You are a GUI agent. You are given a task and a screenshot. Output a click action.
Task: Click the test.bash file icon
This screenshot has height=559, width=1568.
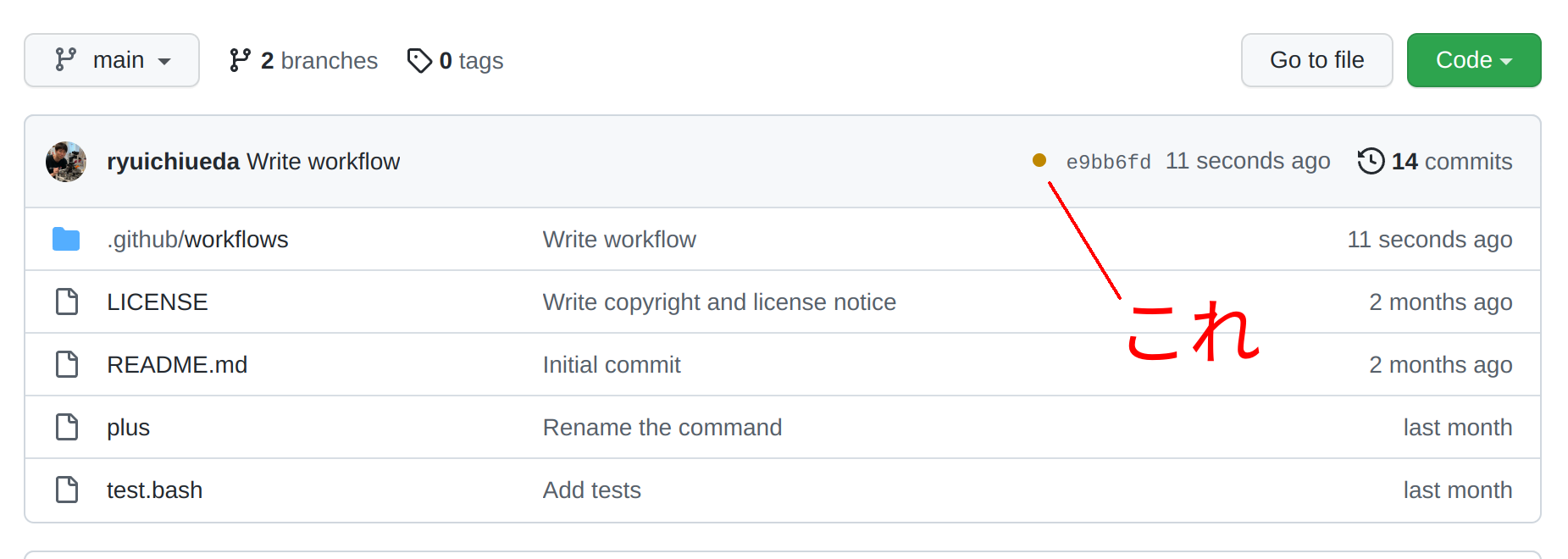point(67,490)
